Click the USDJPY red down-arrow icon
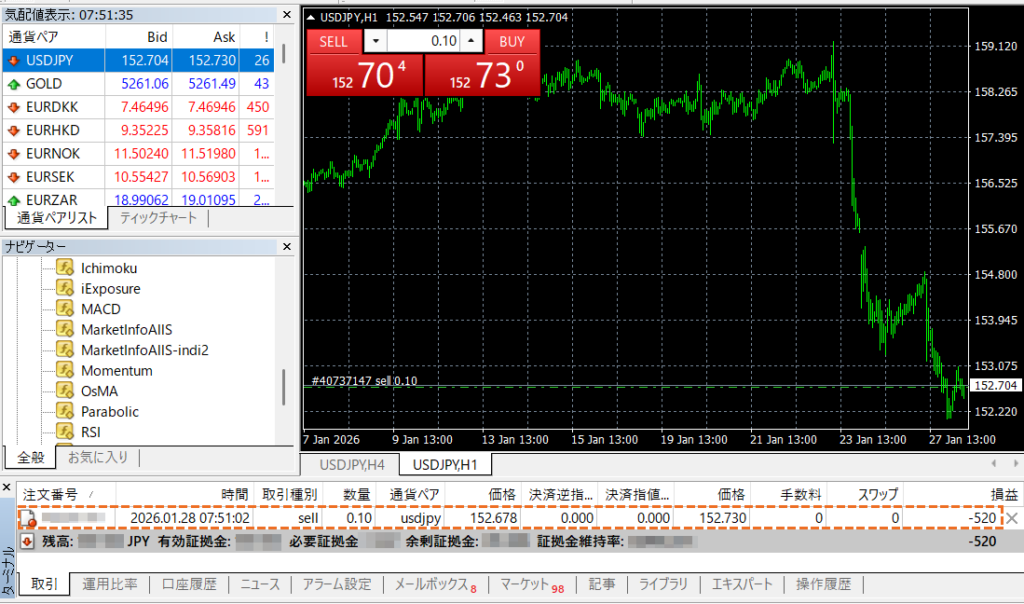The width and height of the screenshot is (1024, 604). point(14,60)
